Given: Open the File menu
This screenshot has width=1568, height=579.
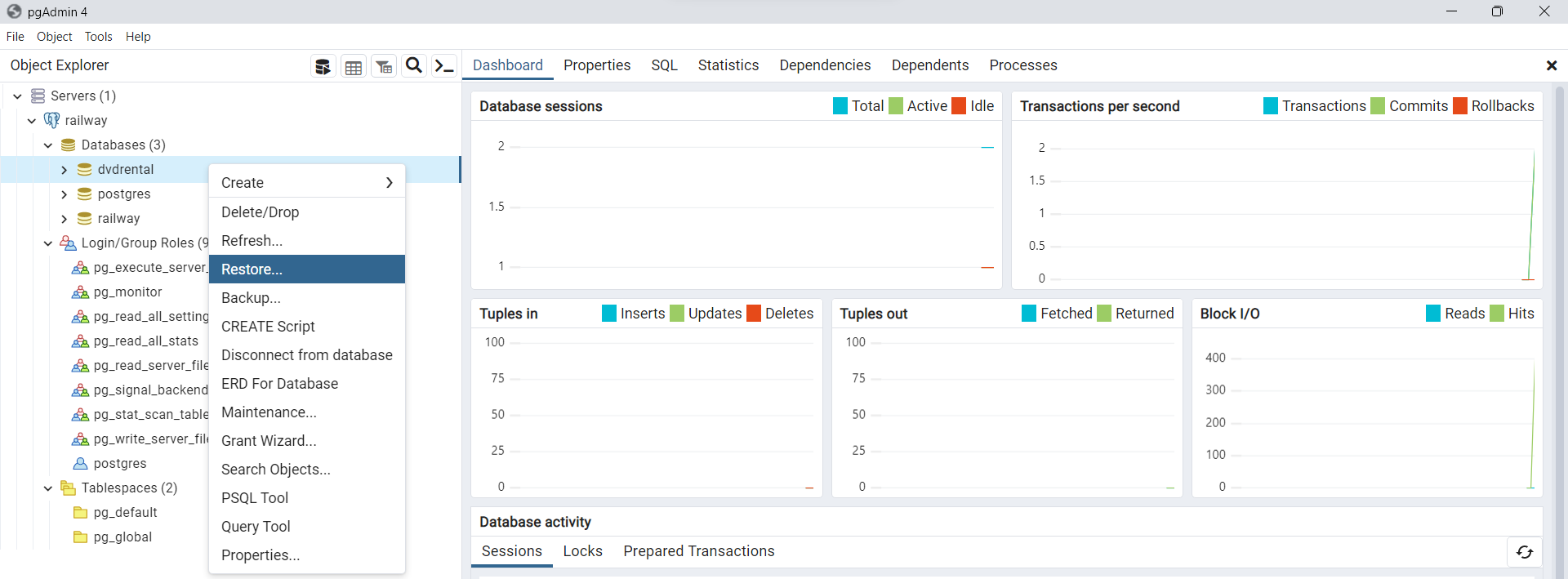Looking at the screenshot, I should click(16, 37).
